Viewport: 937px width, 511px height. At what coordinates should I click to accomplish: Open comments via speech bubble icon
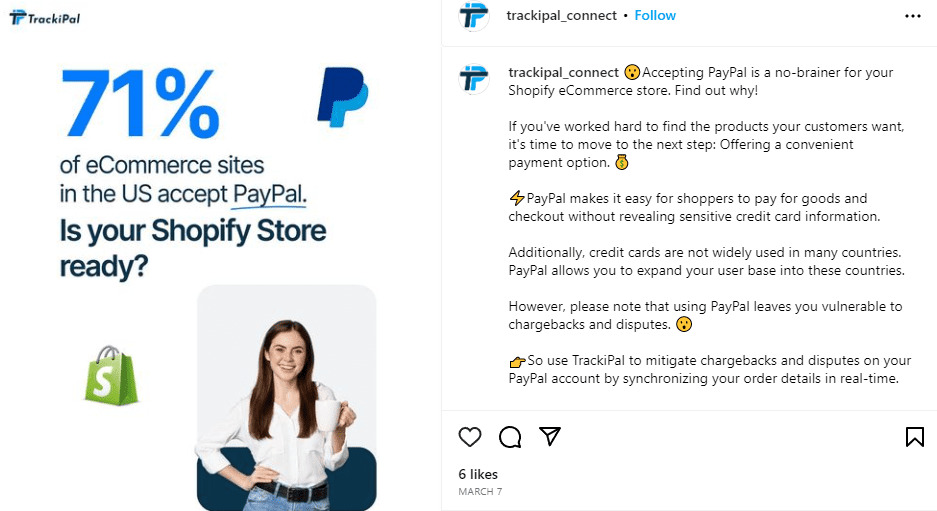(510, 437)
